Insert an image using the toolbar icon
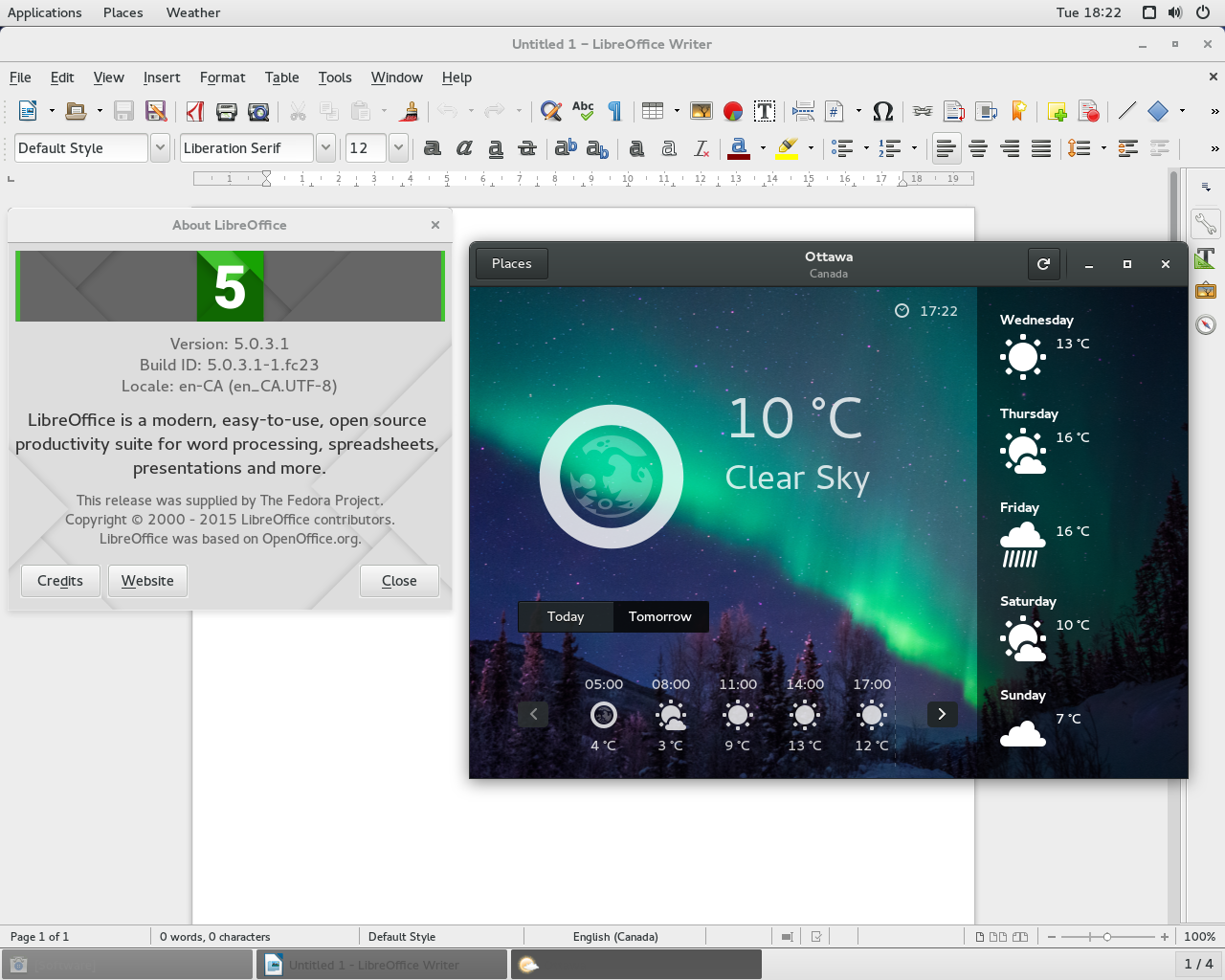 pyautogui.click(x=702, y=111)
